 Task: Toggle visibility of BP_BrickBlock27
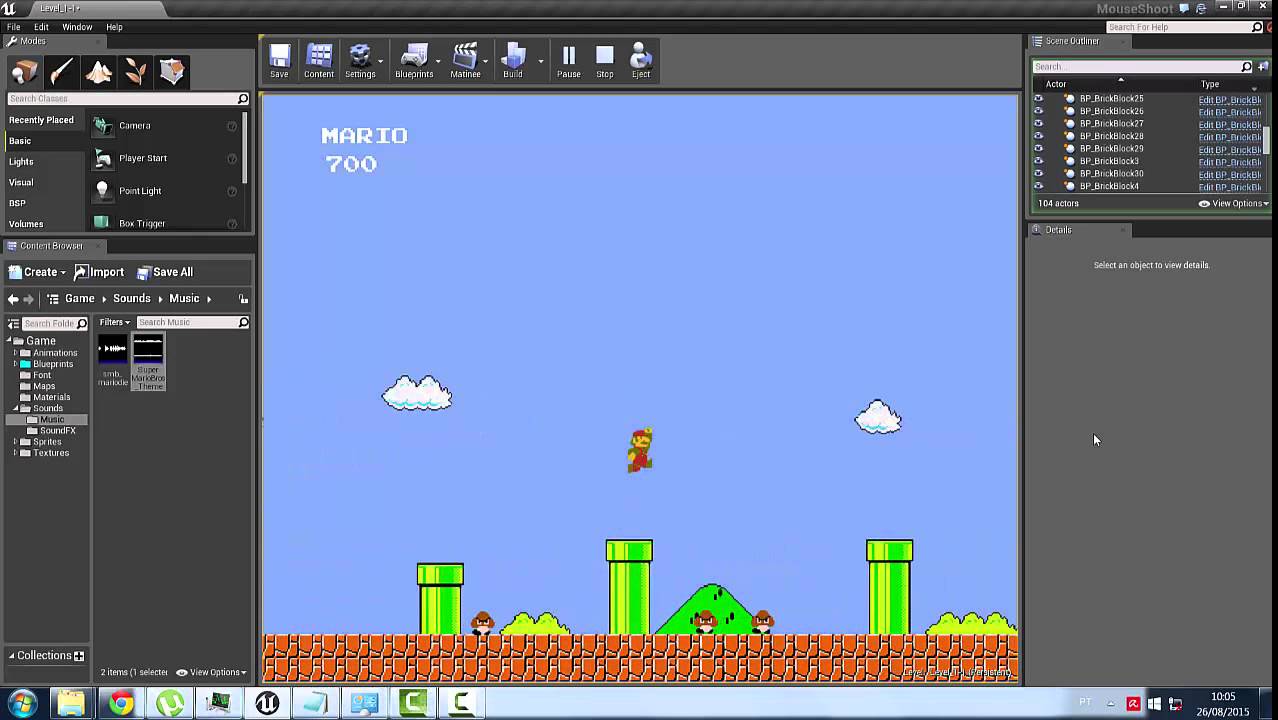[x=1038, y=124]
